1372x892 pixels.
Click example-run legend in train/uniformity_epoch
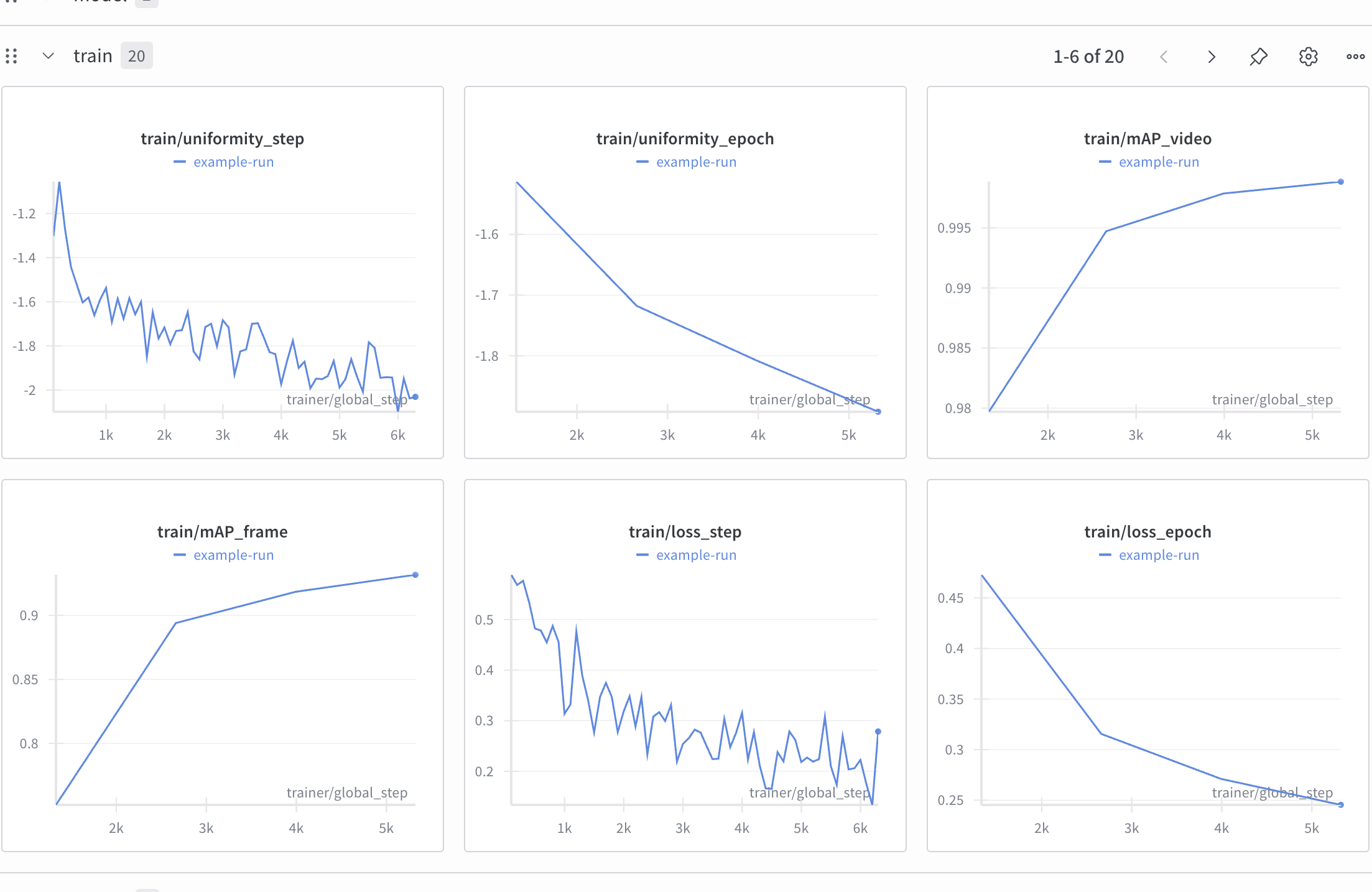coord(696,162)
